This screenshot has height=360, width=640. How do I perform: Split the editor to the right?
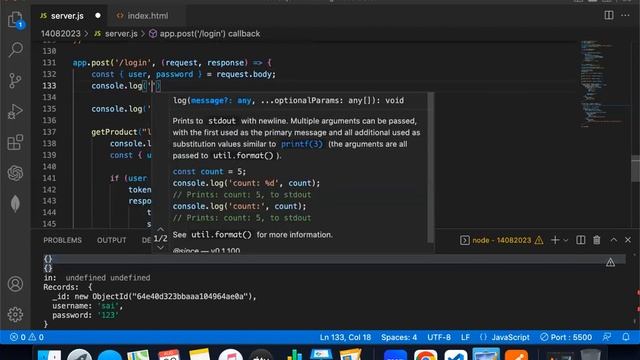click(609, 16)
